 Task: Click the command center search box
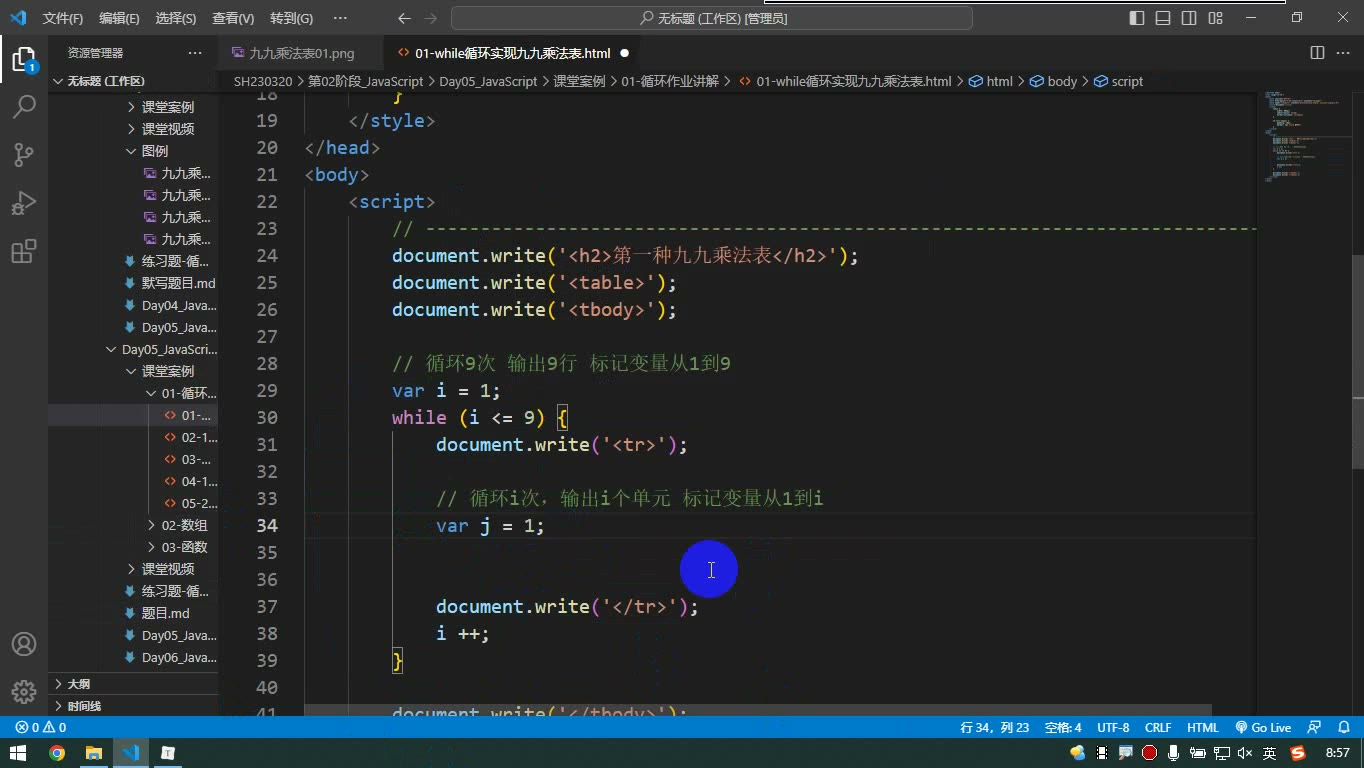(x=712, y=18)
